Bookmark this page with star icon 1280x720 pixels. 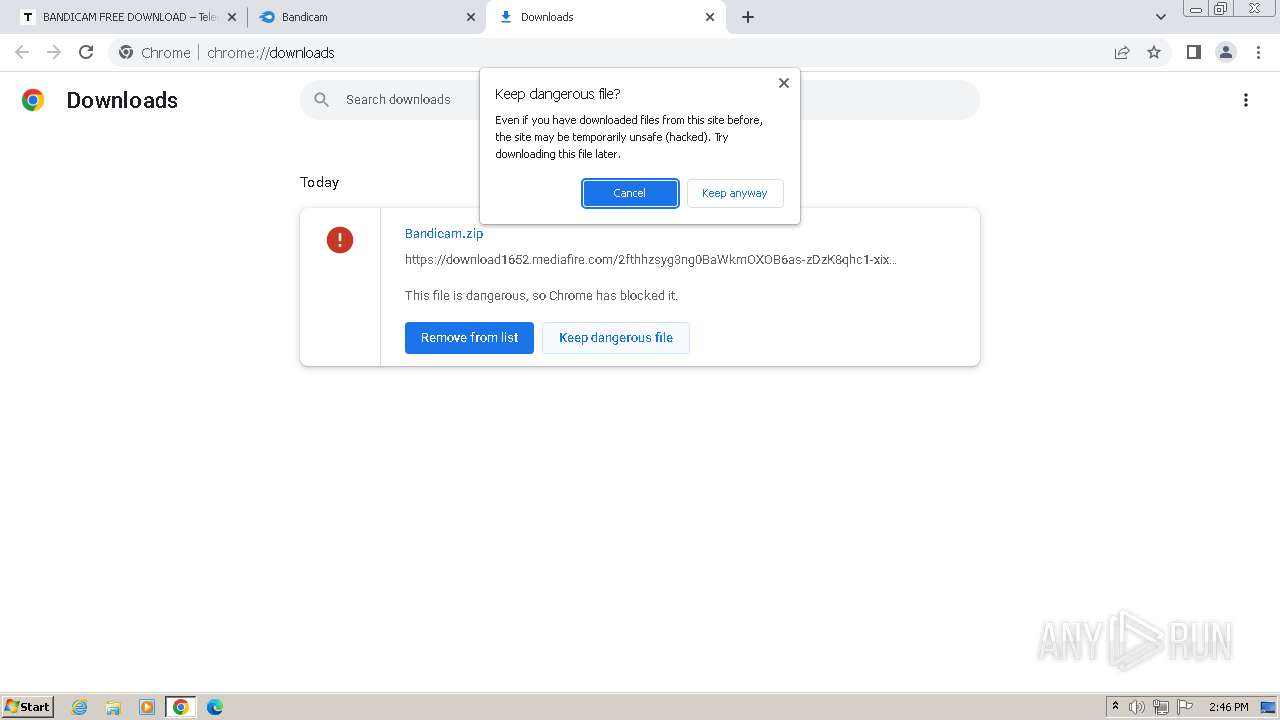(x=1154, y=52)
